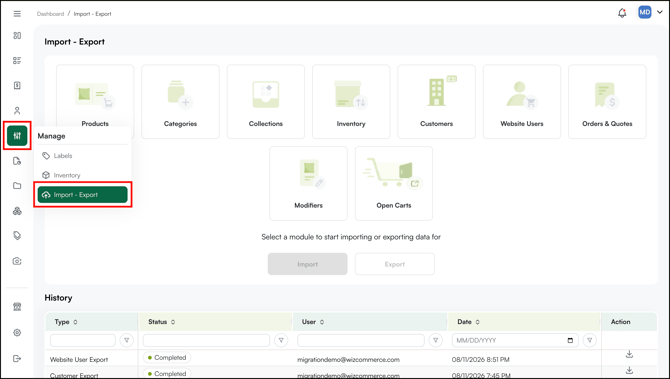
Task: Open the customers person sidebar icon
Action: click(17, 111)
